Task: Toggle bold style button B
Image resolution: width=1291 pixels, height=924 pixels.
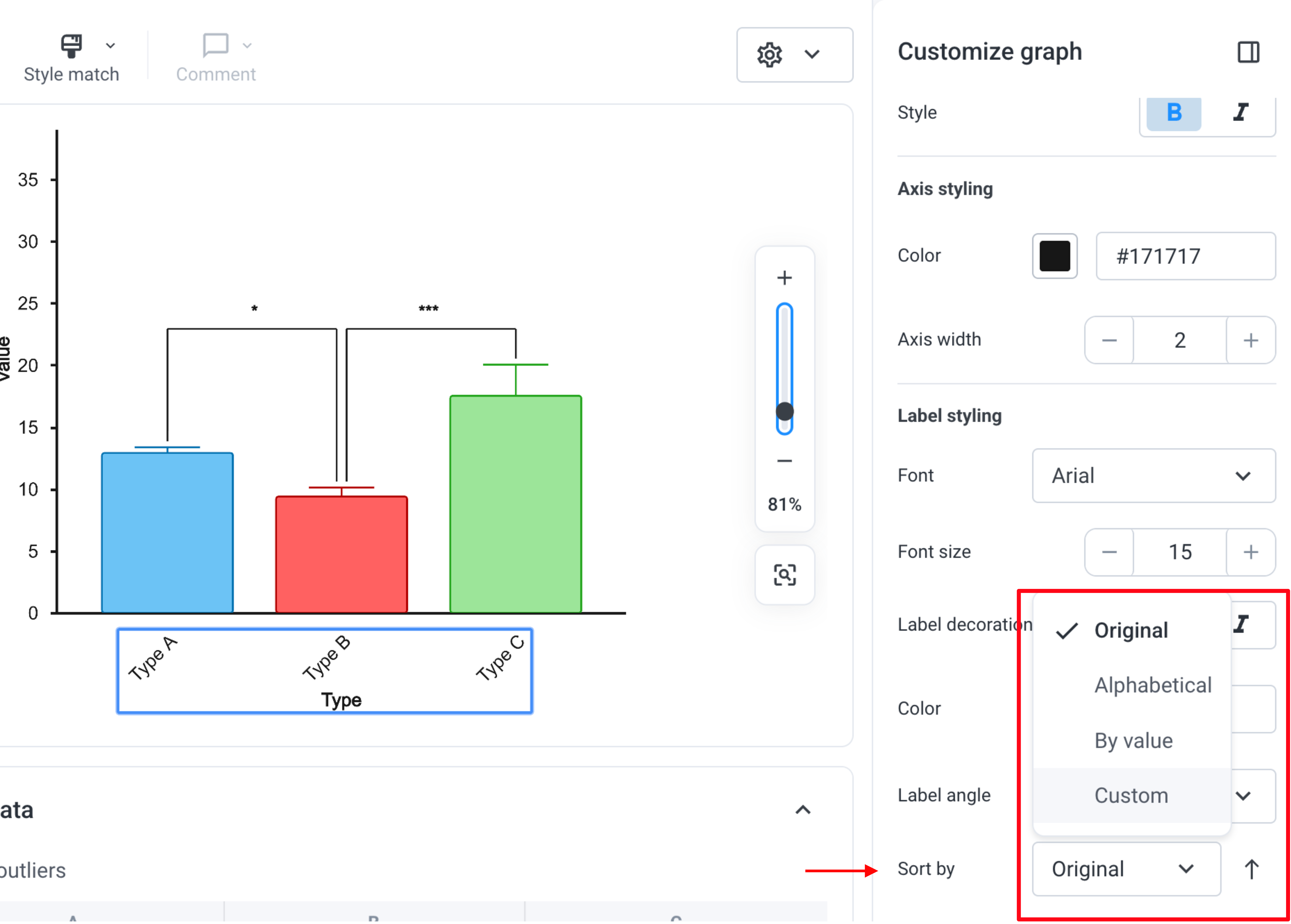Action: 1174,113
